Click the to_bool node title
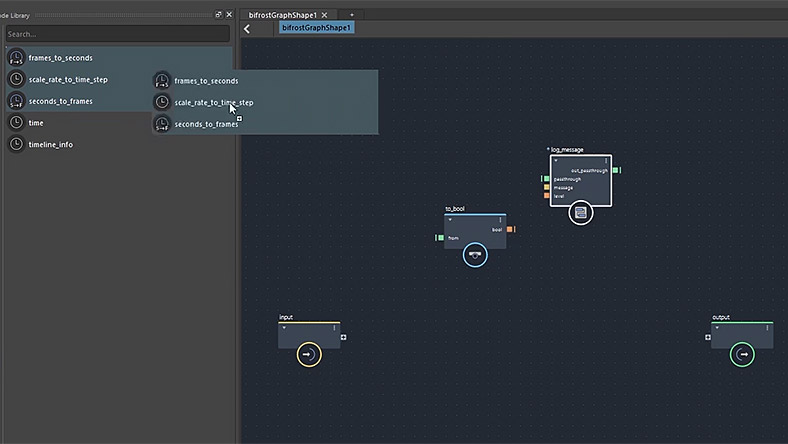This screenshot has height=444, width=788. tap(455, 209)
